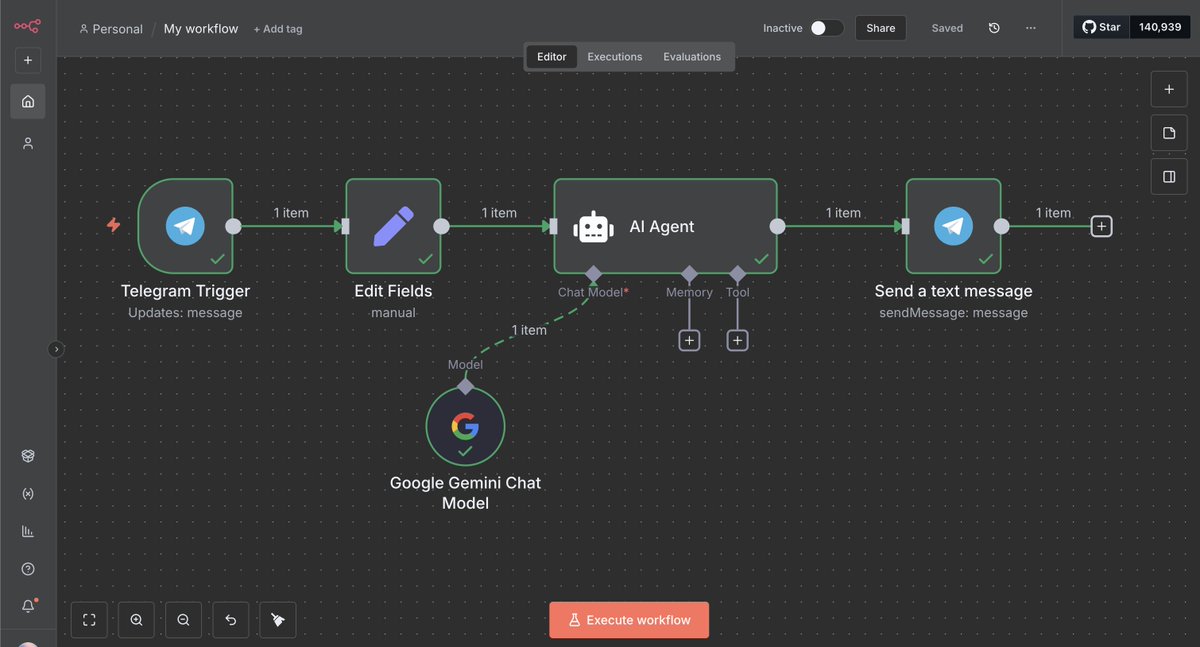This screenshot has height=647, width=1200.
Task: Click the plus icon in left sidebar
Action: (28, 60)
